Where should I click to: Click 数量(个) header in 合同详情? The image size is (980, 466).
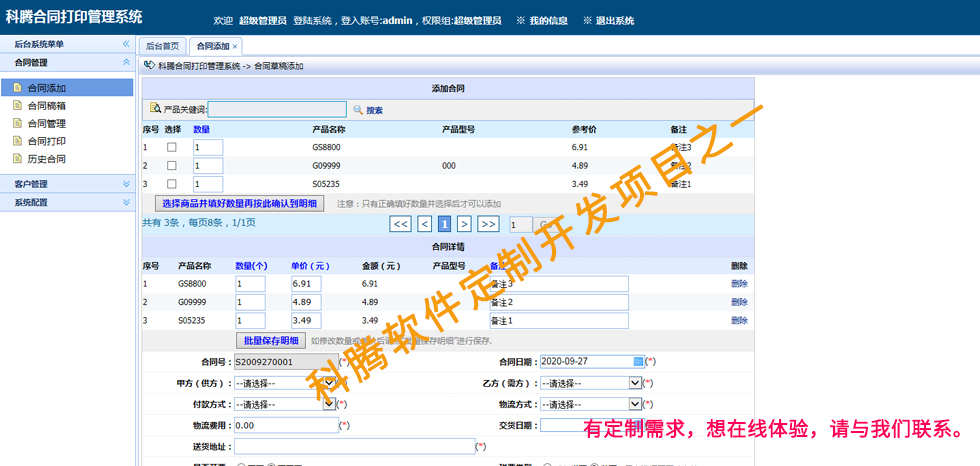tap(251, 266)
